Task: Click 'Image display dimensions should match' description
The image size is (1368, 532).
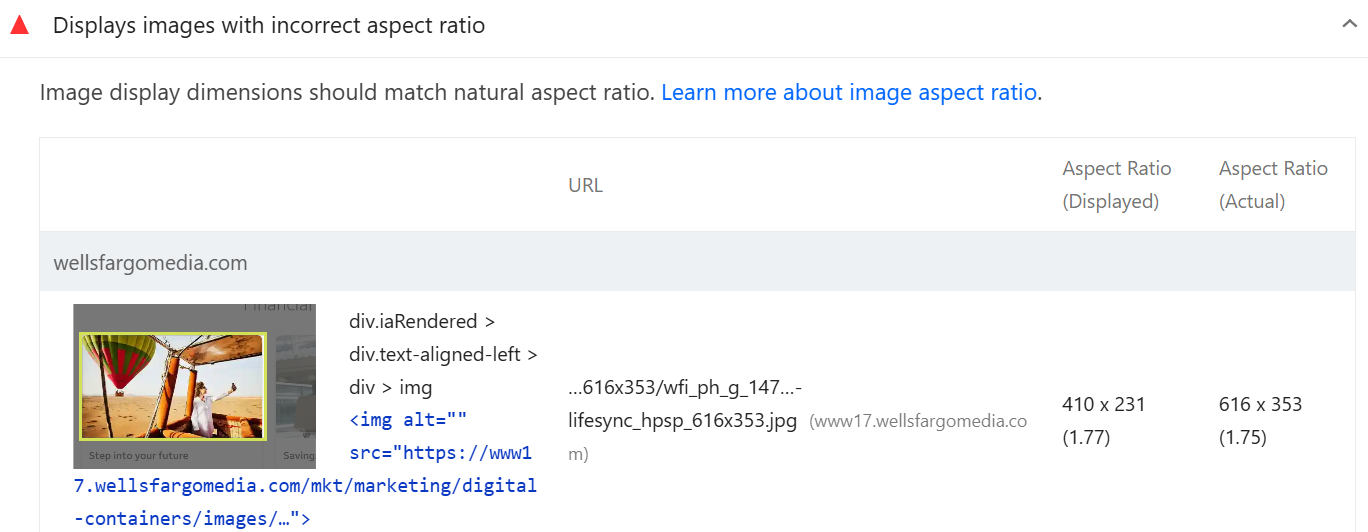Action: pos(347,93)
